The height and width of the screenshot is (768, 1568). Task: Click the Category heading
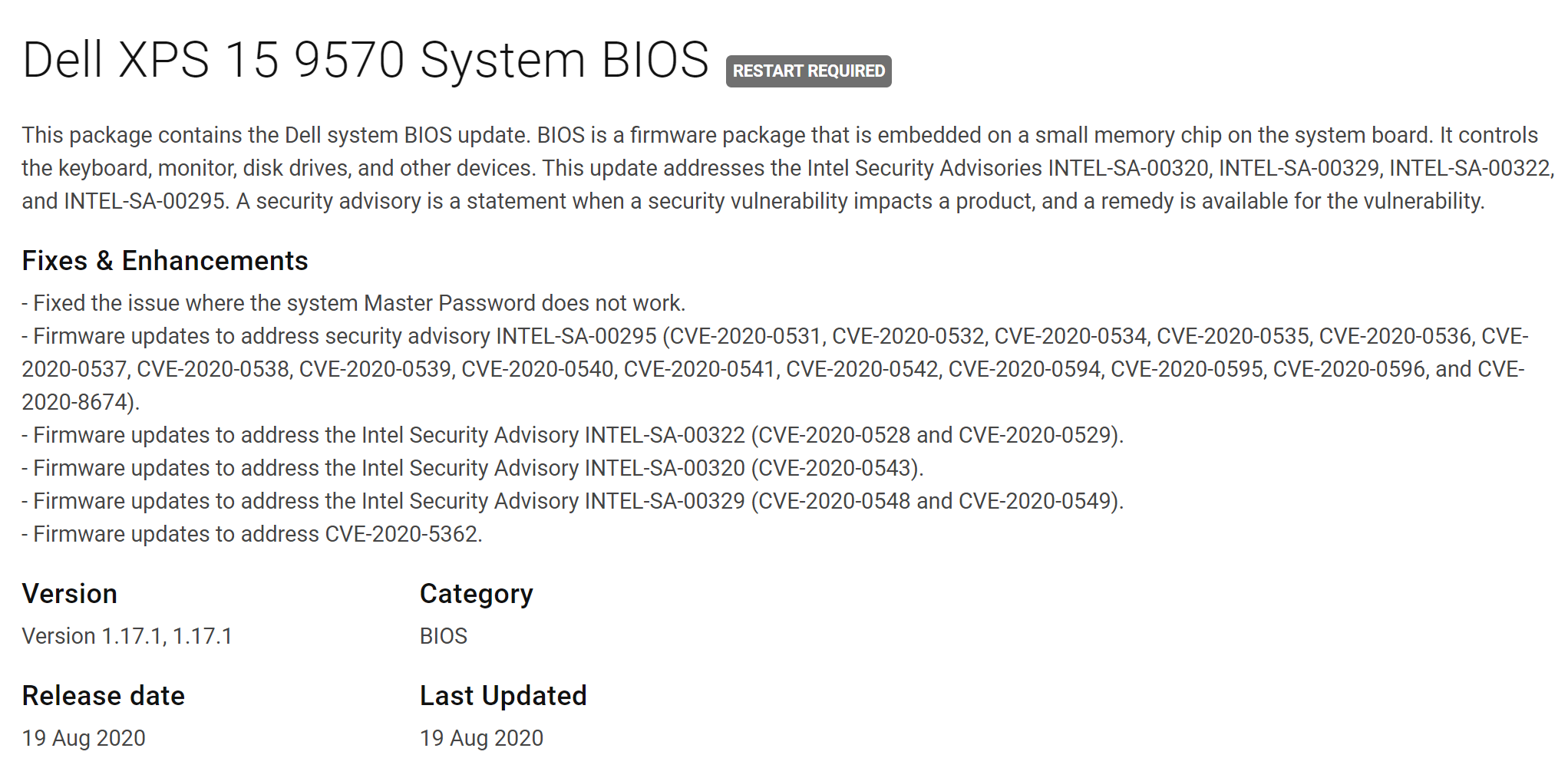tap(476, 594)
